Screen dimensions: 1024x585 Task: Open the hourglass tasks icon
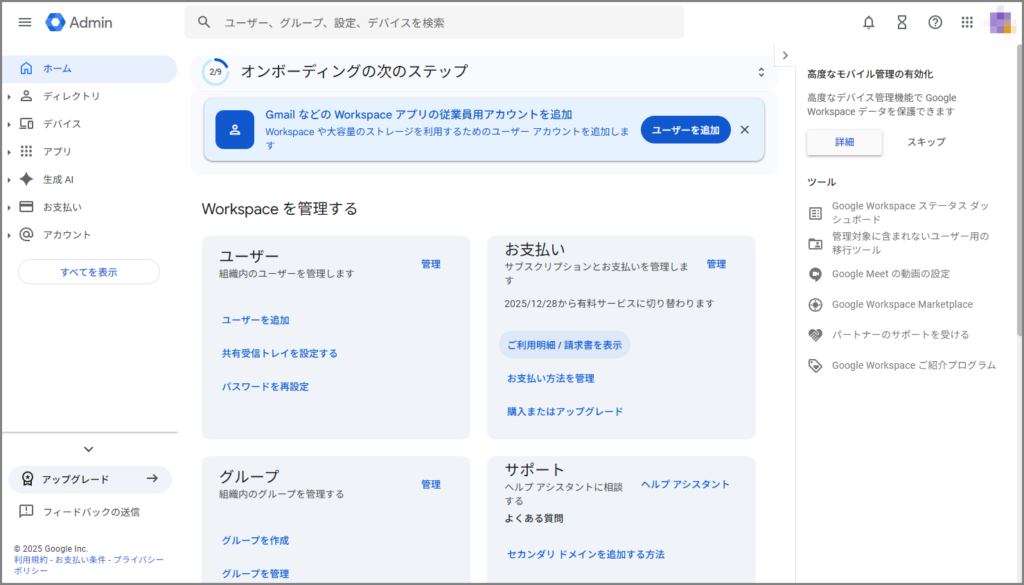coord(901,22)
